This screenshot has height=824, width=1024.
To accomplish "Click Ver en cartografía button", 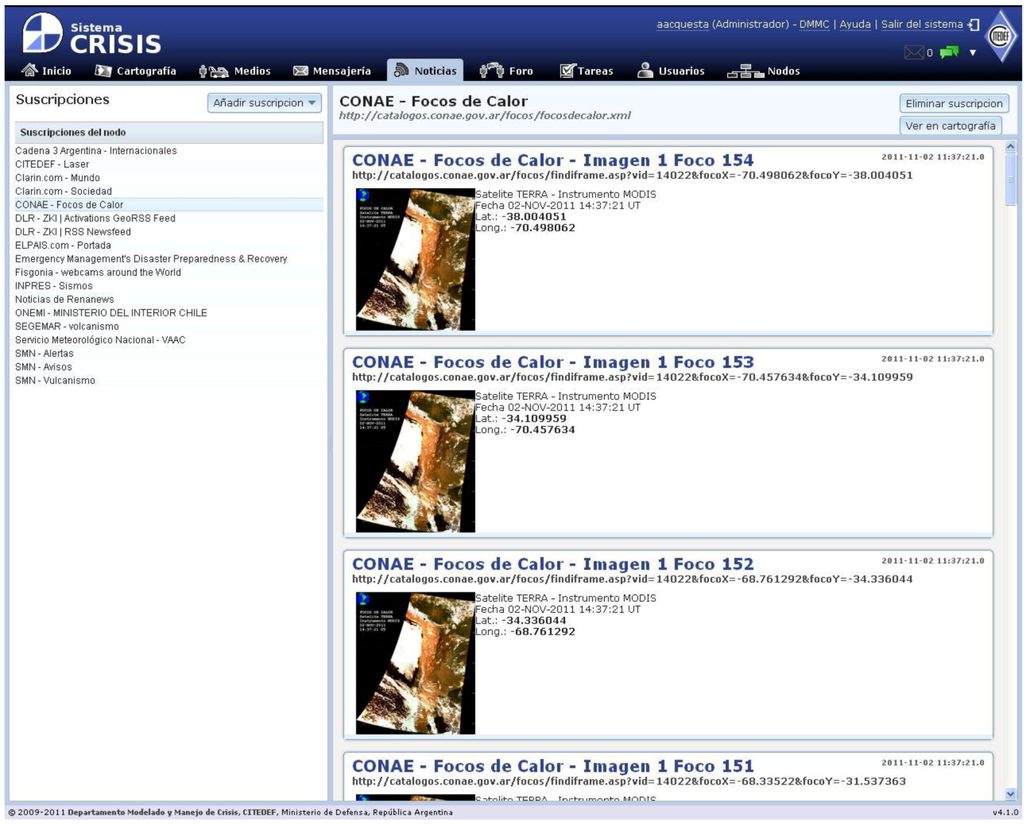I will [950, 125].
